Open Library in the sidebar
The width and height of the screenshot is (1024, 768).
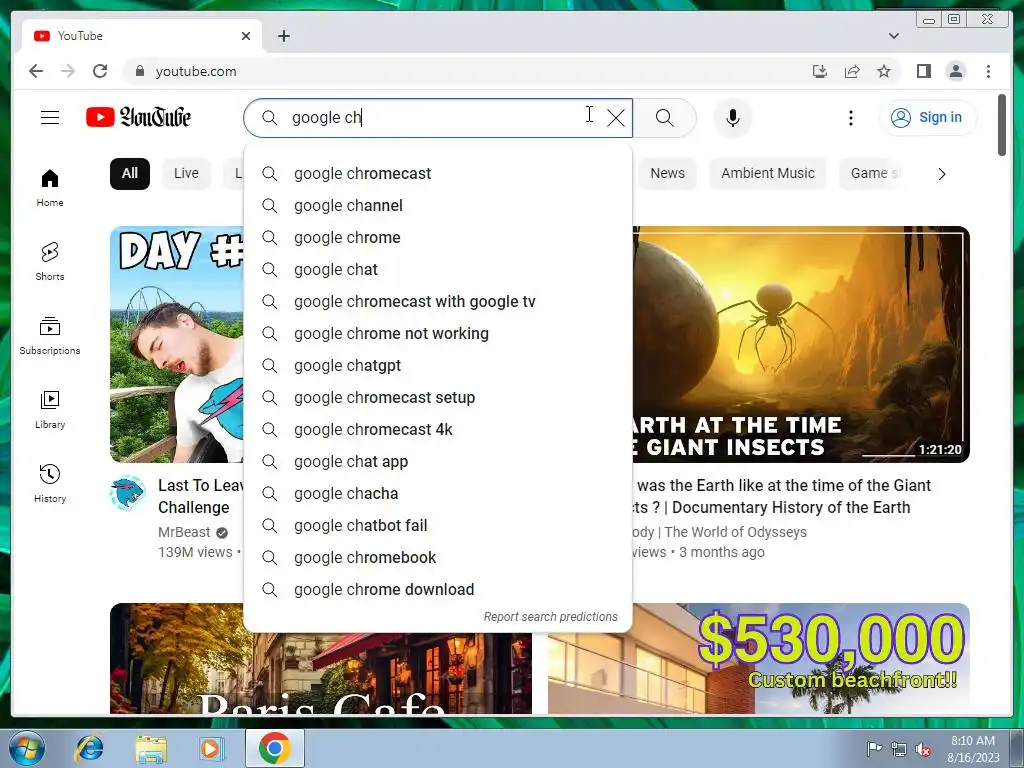point(50,409)
